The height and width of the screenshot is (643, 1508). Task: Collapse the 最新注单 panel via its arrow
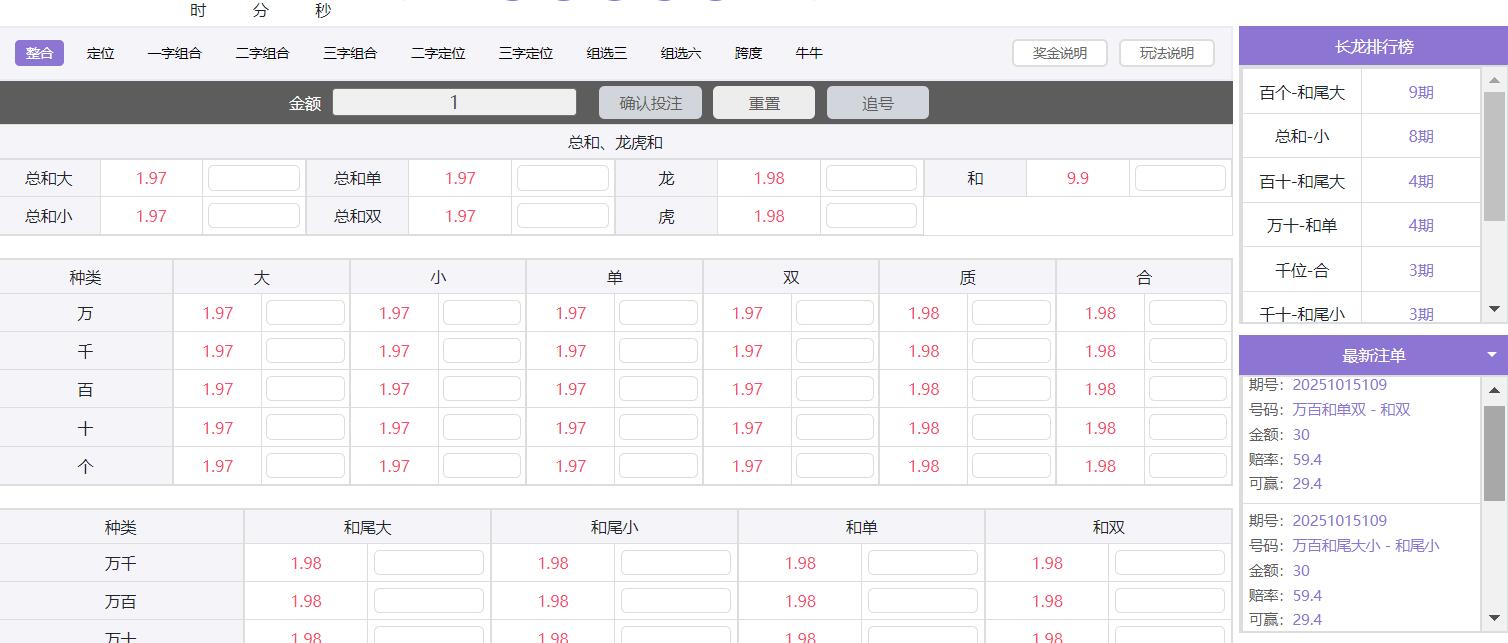[1491, 354]
